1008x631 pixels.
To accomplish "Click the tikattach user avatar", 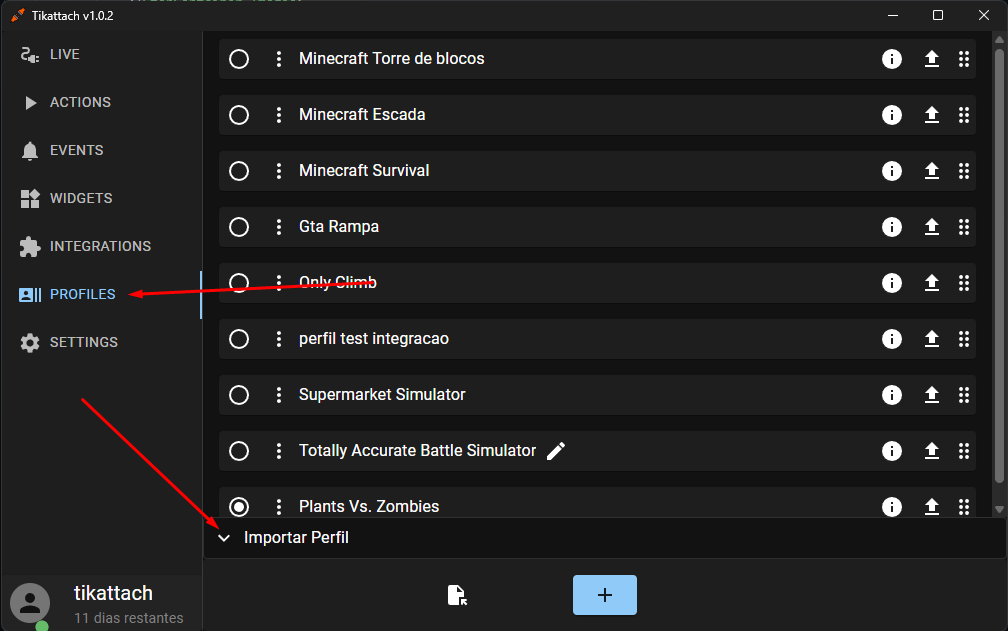I will tap(30, 603).
